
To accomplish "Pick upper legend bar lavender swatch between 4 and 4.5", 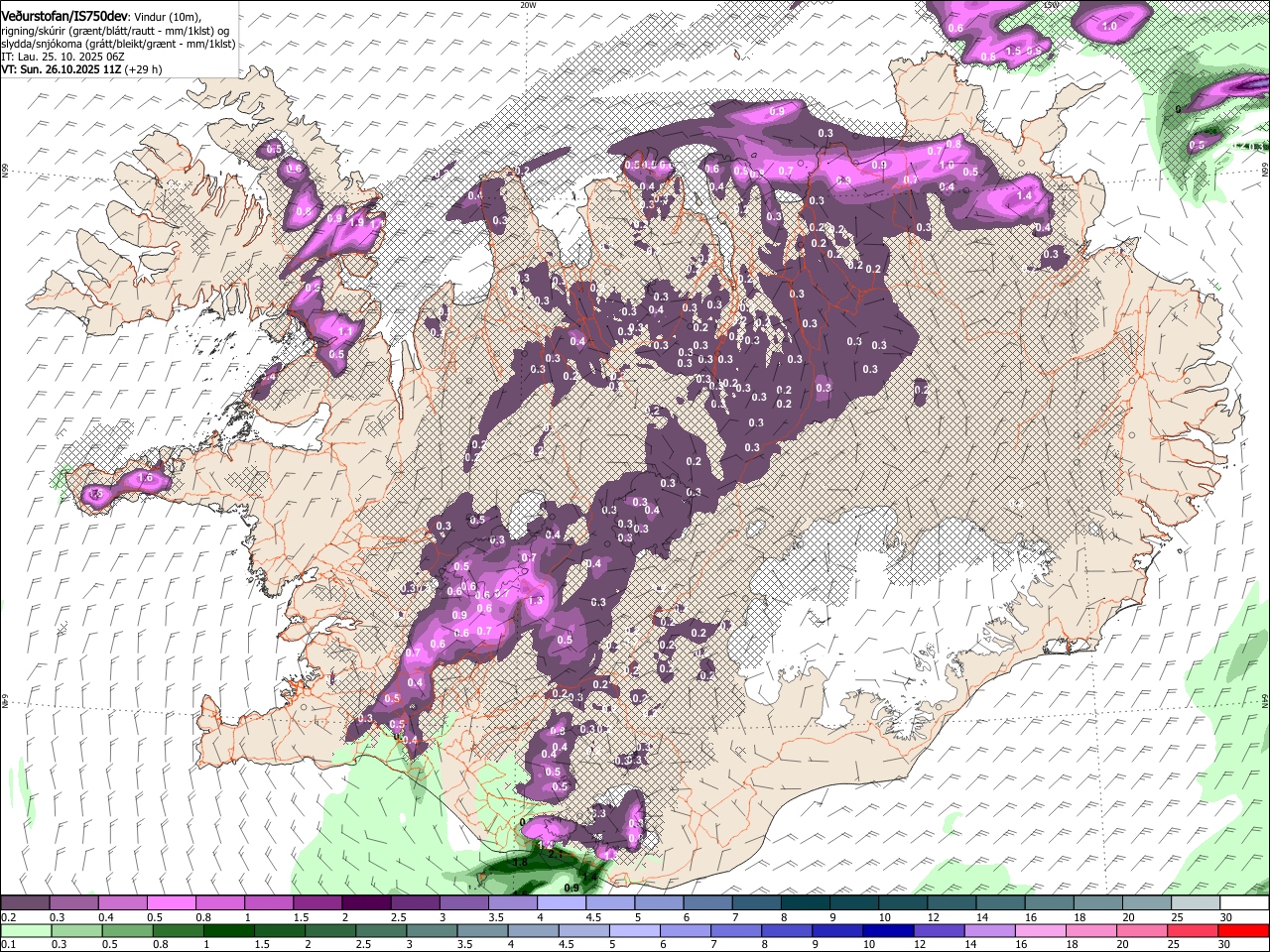I will (x=562, y=903).
